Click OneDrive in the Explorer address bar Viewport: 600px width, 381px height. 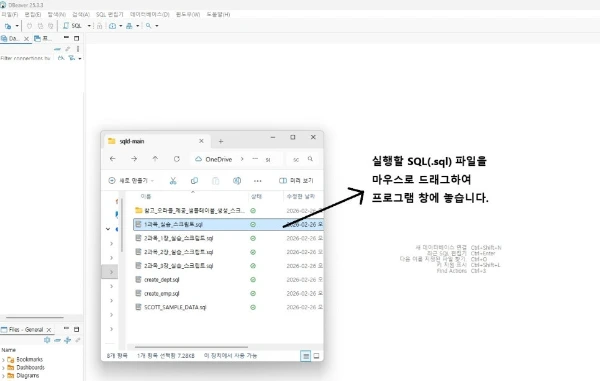tap(218, 160)
